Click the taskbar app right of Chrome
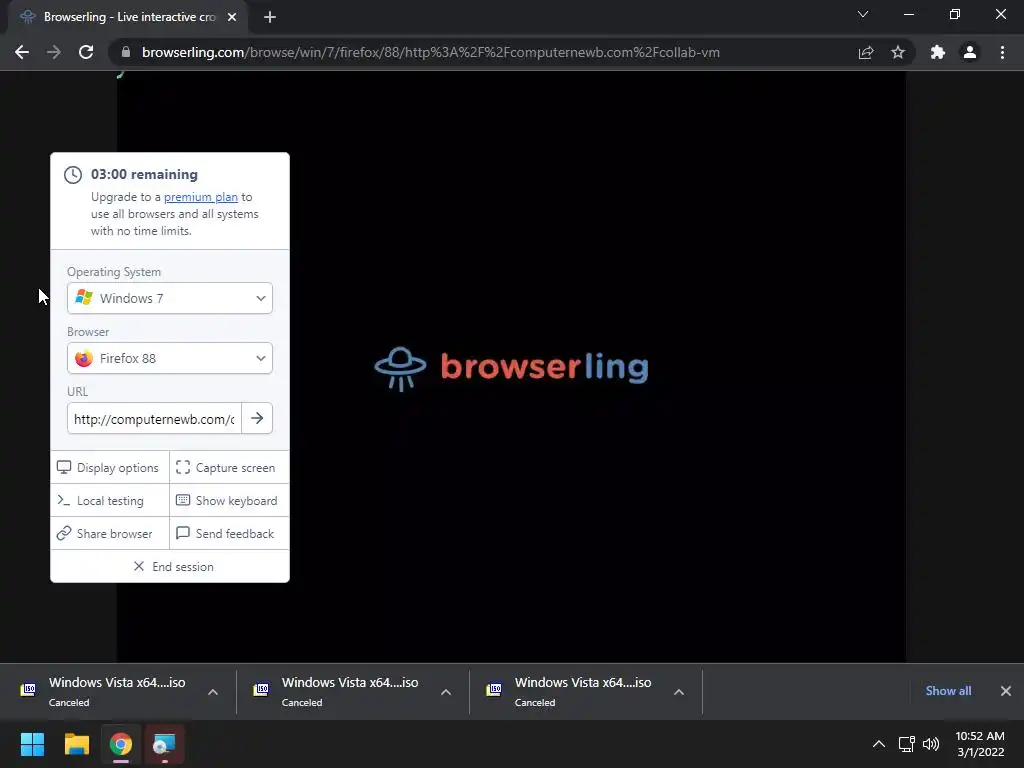This screenshot has height=768, width=1024. 165,744
